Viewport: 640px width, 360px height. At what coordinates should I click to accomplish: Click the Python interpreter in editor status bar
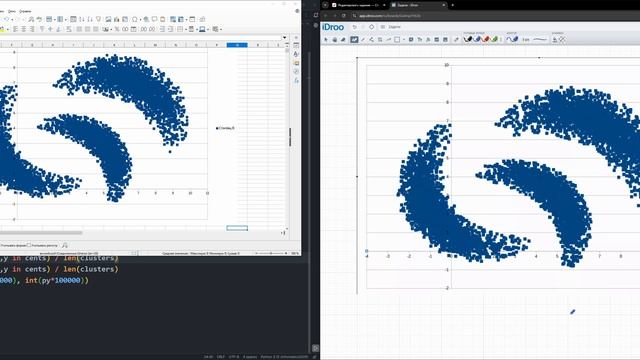284,357
